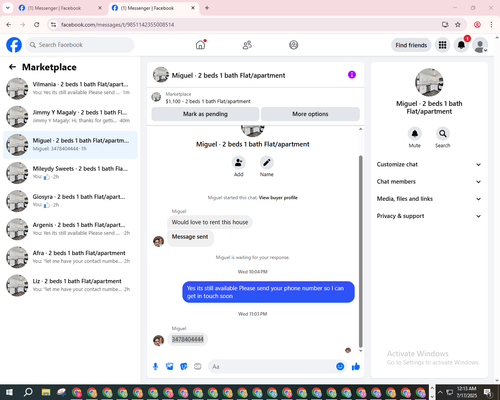Viewport: 500px width, 400px height.
Task: Choose a sticker icon
Action: (184, 367)
